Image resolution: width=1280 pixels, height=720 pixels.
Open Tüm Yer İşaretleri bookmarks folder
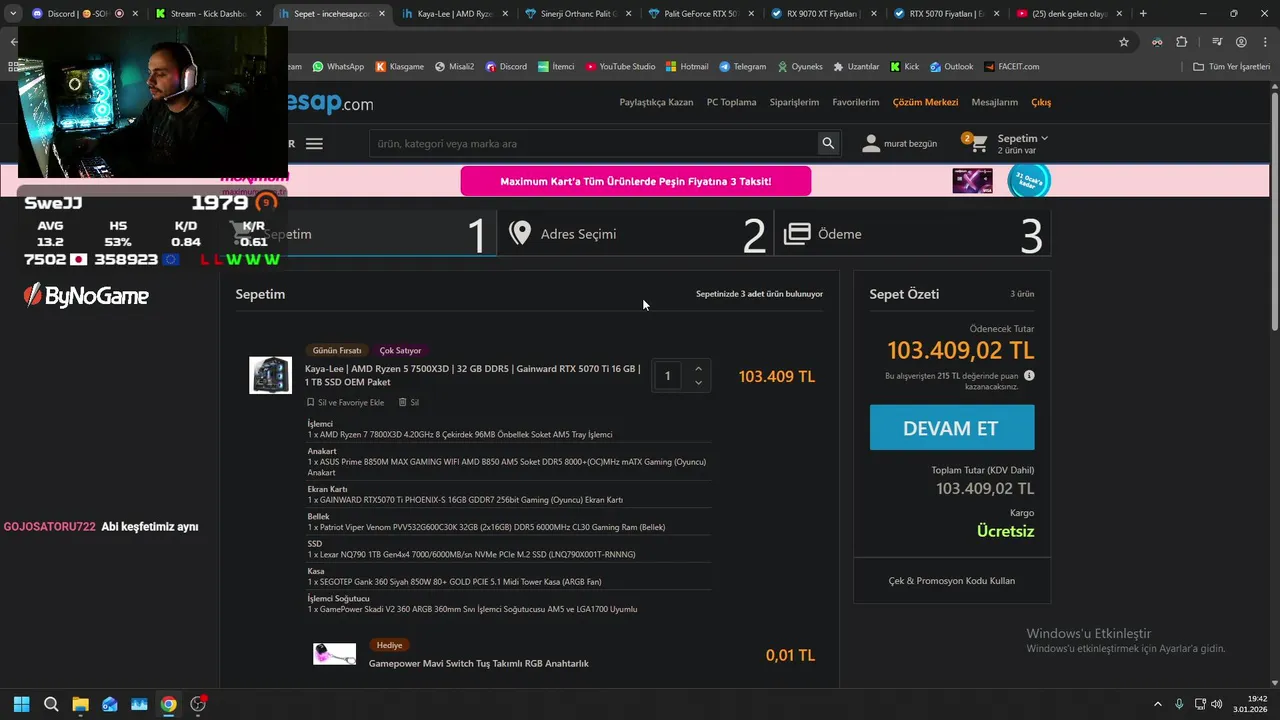[x=1231, y=66]
